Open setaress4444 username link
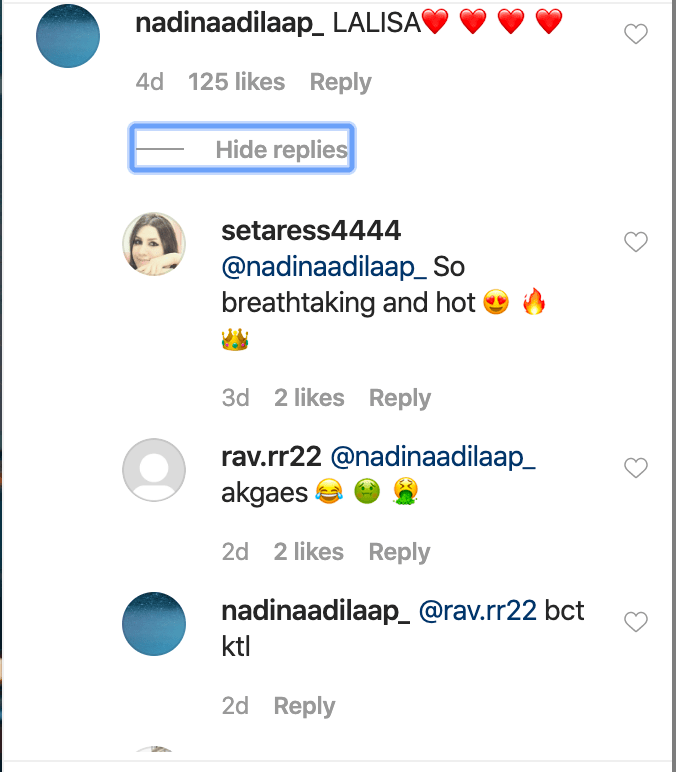676x772 pixels. [311, 231]
